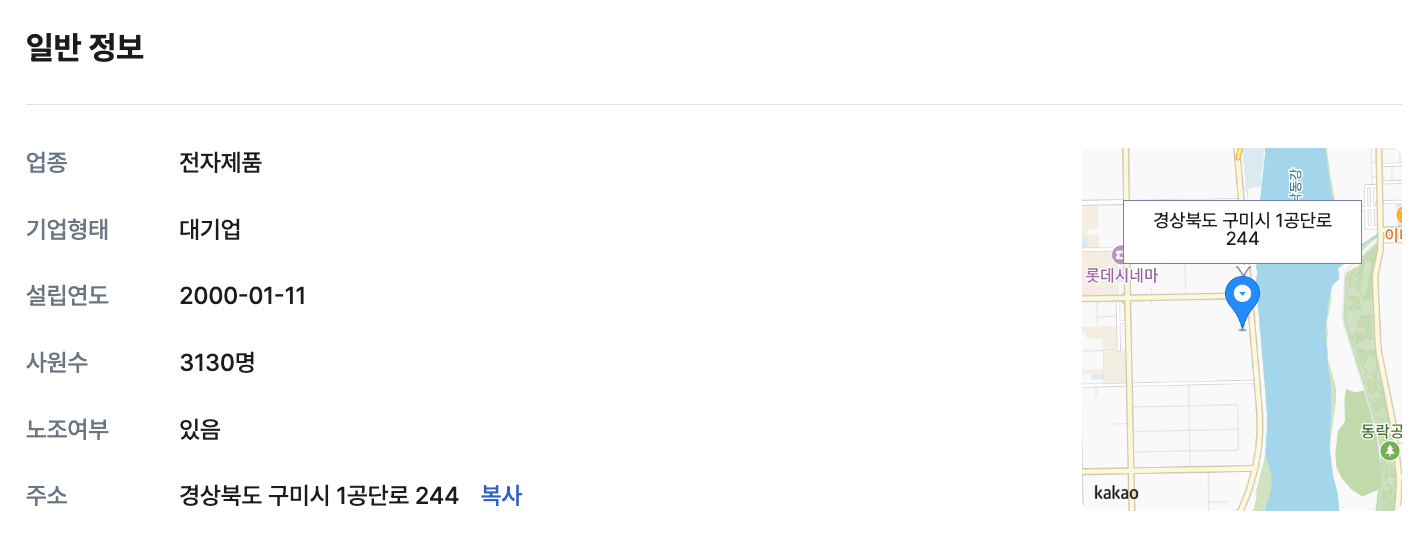
Task: Copy the address using the 복사 link
Action: coord(501,495)
